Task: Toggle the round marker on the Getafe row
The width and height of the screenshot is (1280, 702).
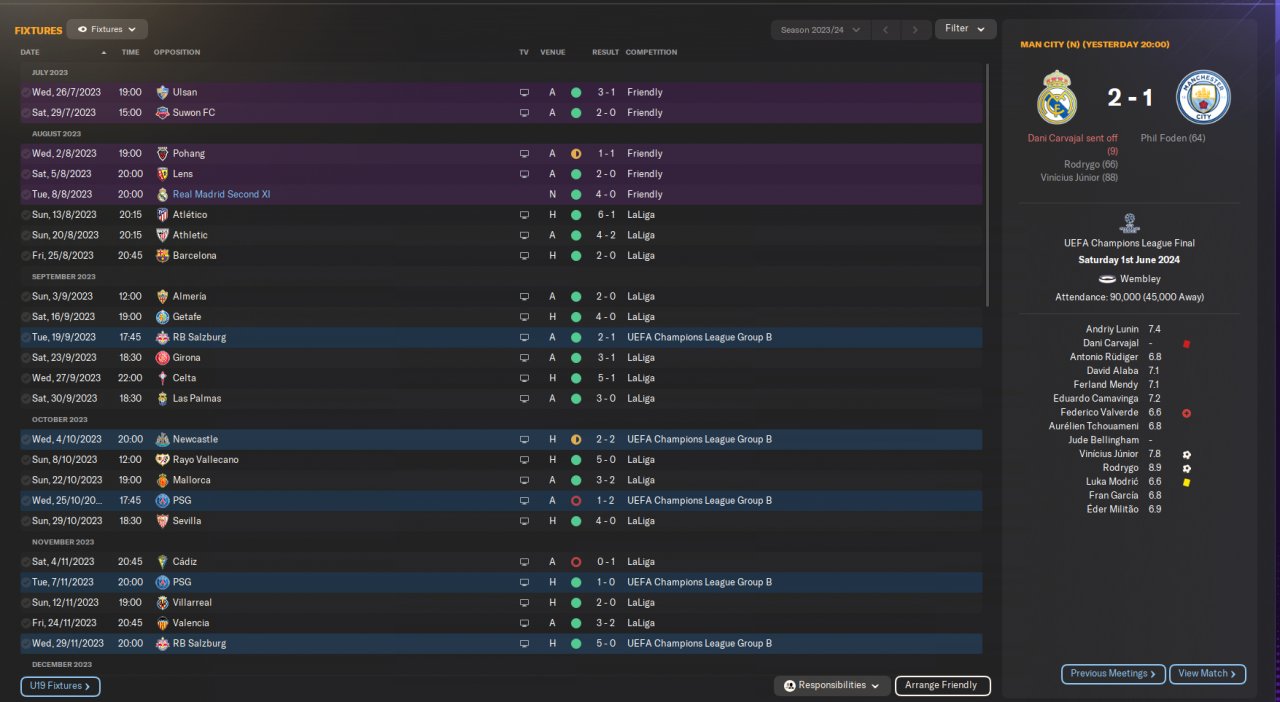Action: 25,317
